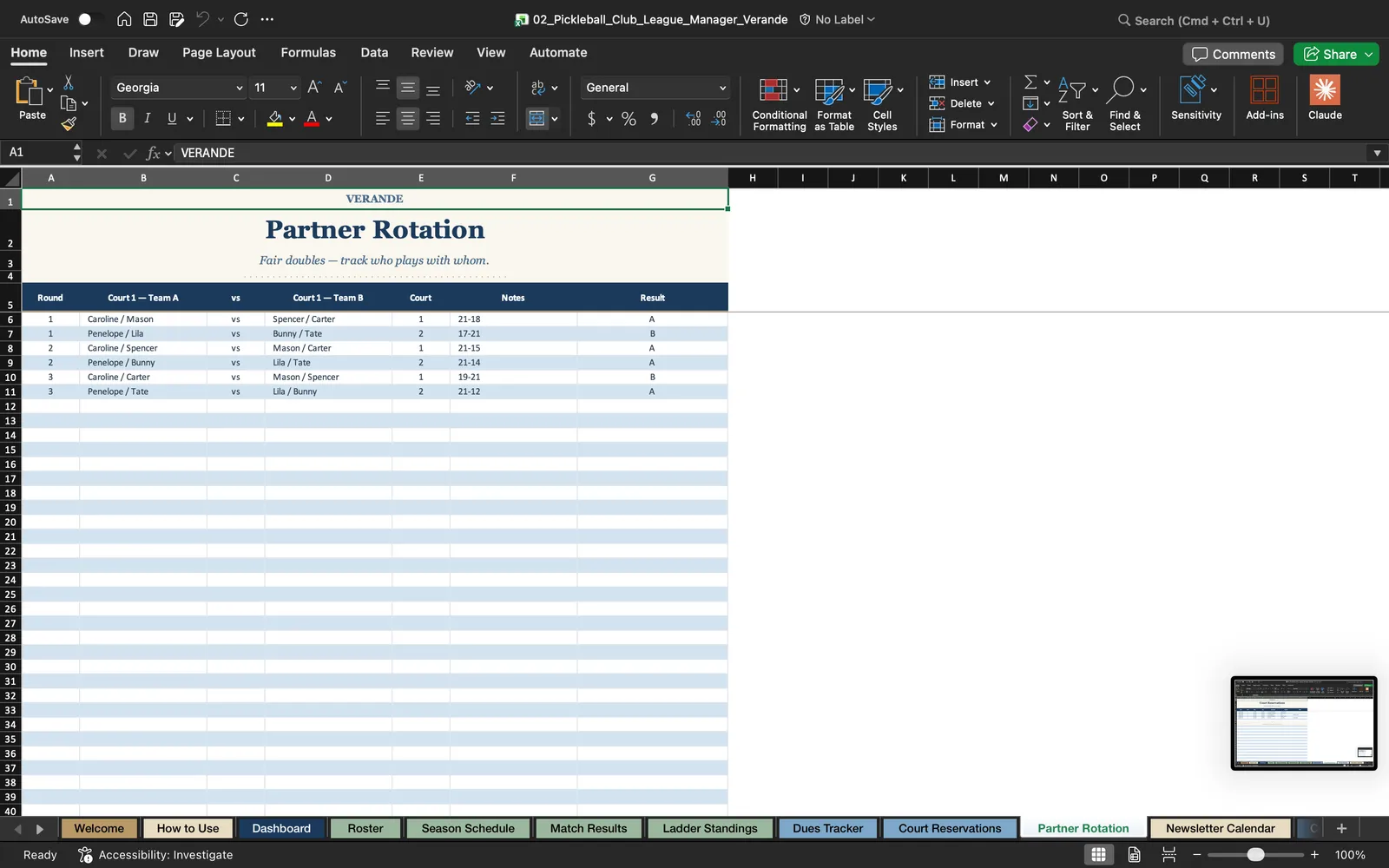Toggle the AutoSave switch
The height and width of the screenshot is (868, 1389).
[89, 19]
